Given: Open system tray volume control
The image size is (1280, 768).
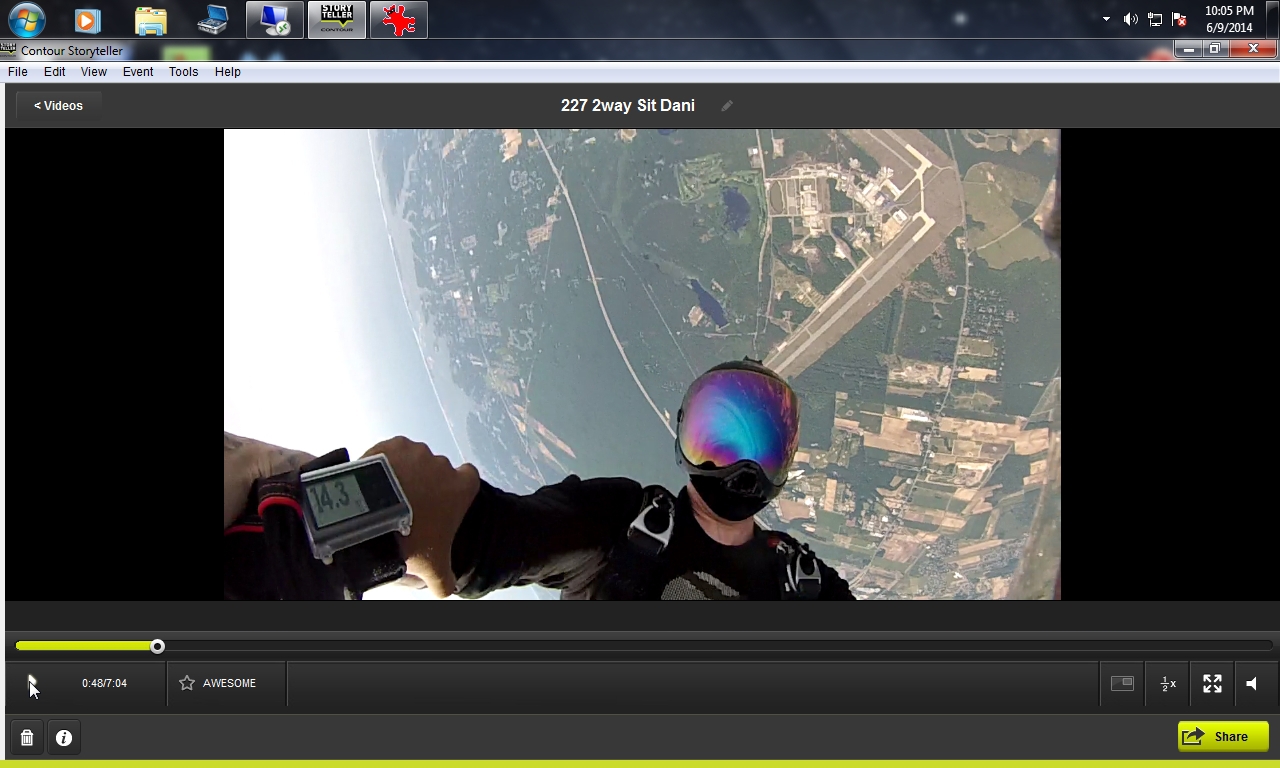Looking at the screenshot, I should coord(1130,19).
